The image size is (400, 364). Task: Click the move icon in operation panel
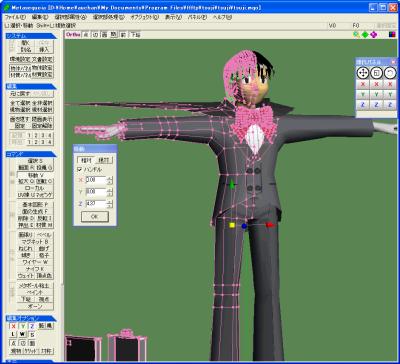tap(363, 72)
